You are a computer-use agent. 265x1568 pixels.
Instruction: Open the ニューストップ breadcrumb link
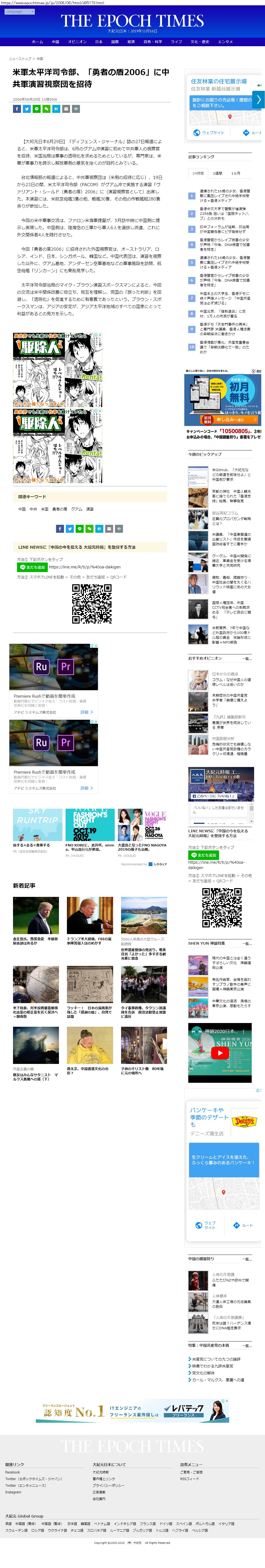point(20,59)
